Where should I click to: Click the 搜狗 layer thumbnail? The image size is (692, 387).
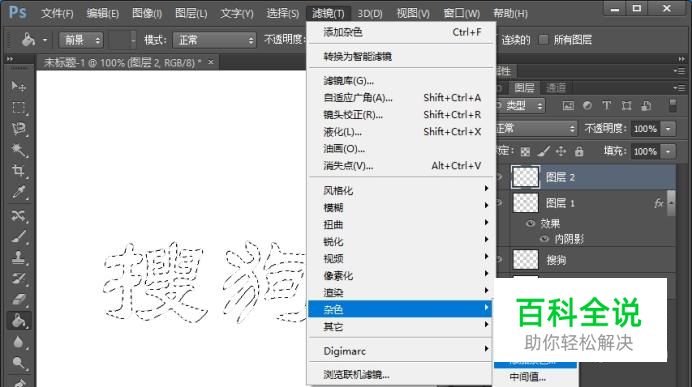(526, 260)
